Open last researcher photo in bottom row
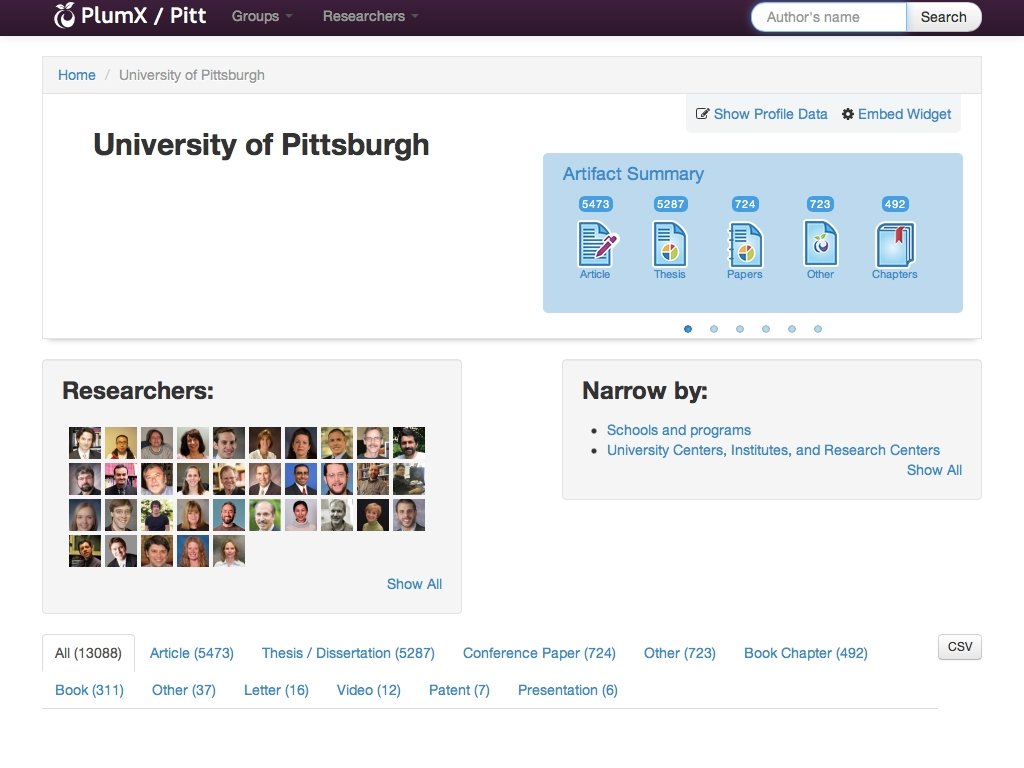Viewport: 1024px width, 768px height. 229,551
